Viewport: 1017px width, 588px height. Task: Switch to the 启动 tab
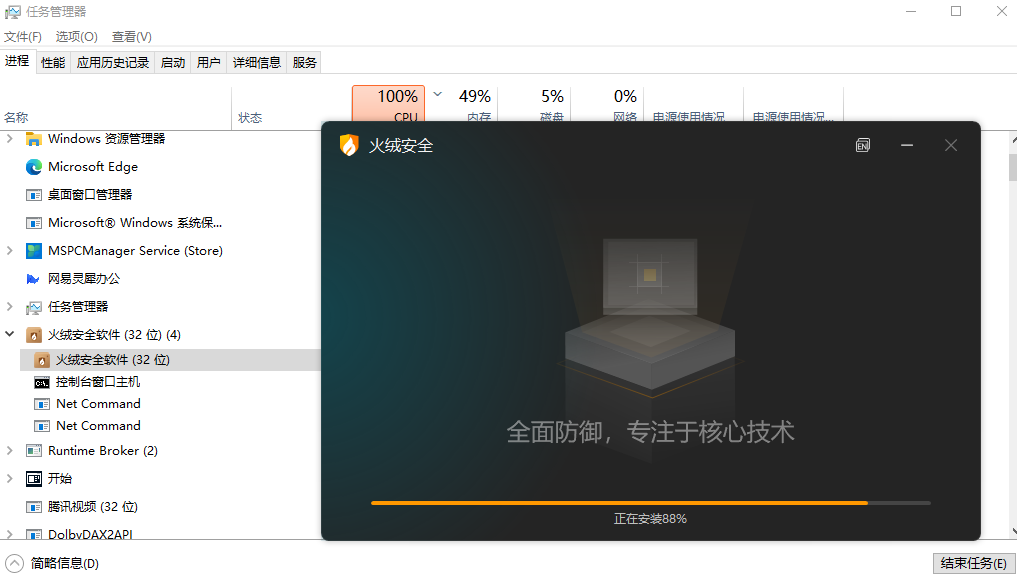(x=173, y=62)
